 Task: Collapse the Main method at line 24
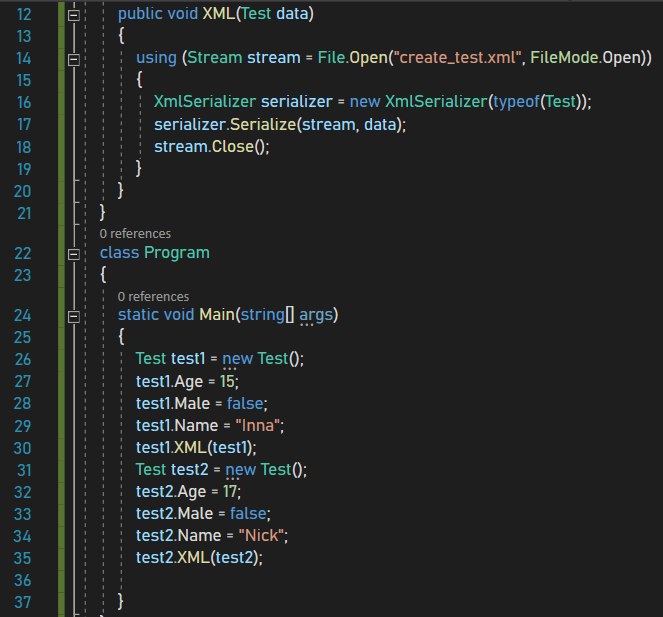click(74, 316)
